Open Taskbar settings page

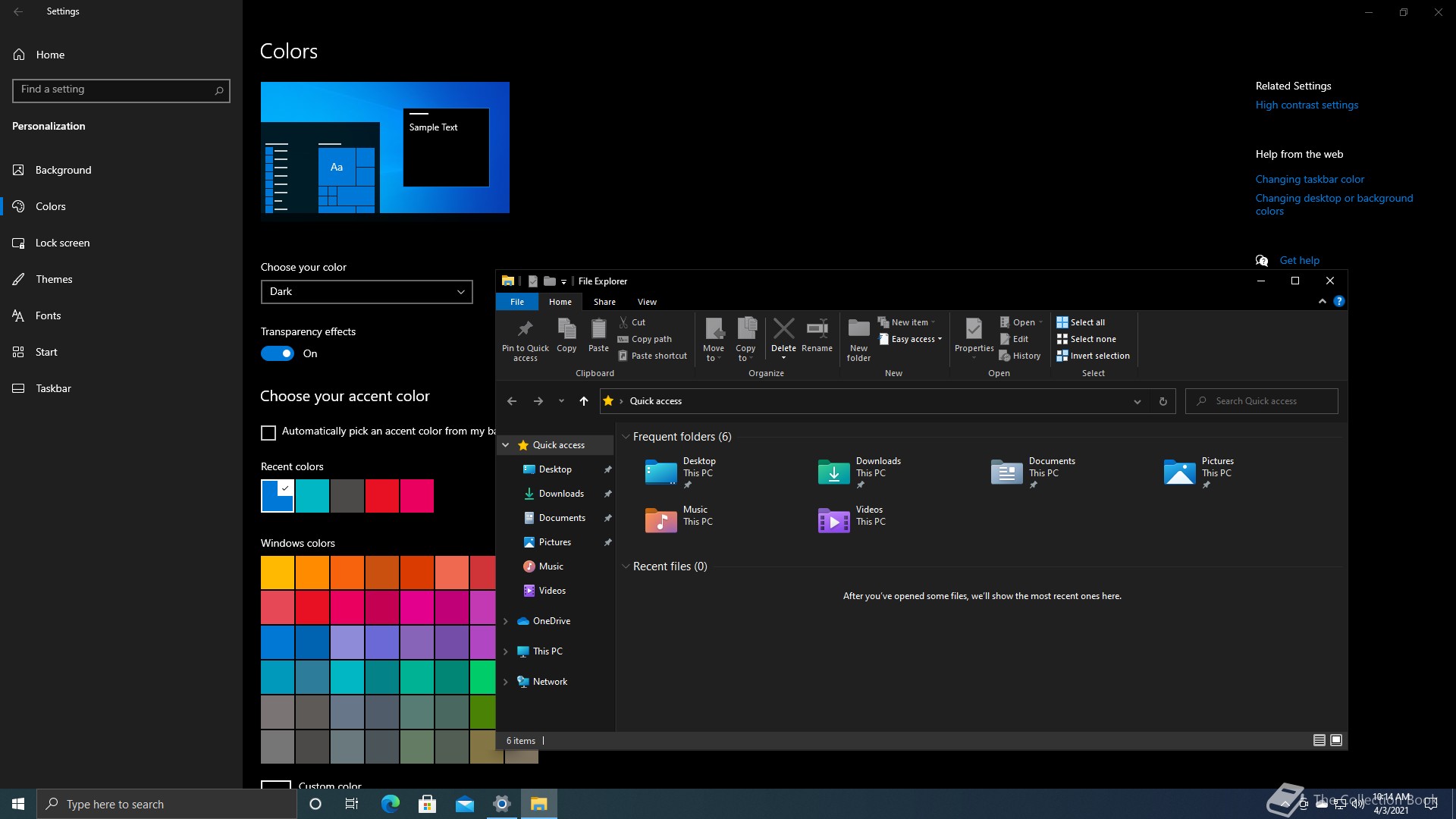pyautogui.click(x=121, y=388)
